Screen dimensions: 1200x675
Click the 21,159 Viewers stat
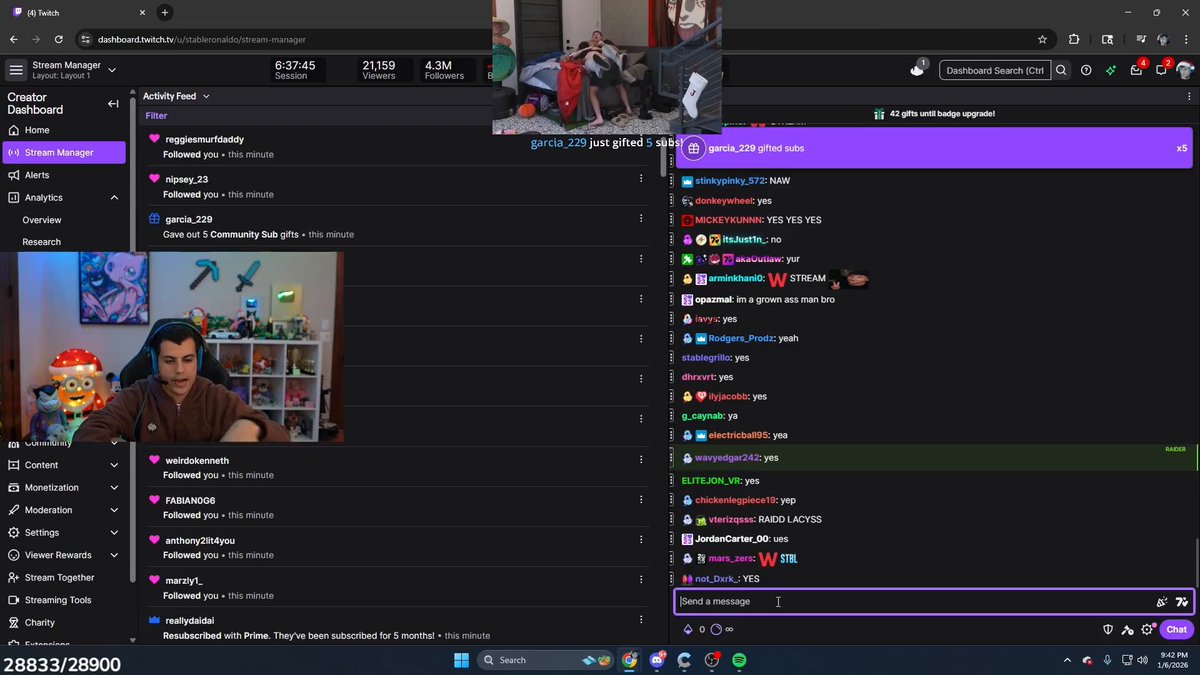[x=379, y=70]
